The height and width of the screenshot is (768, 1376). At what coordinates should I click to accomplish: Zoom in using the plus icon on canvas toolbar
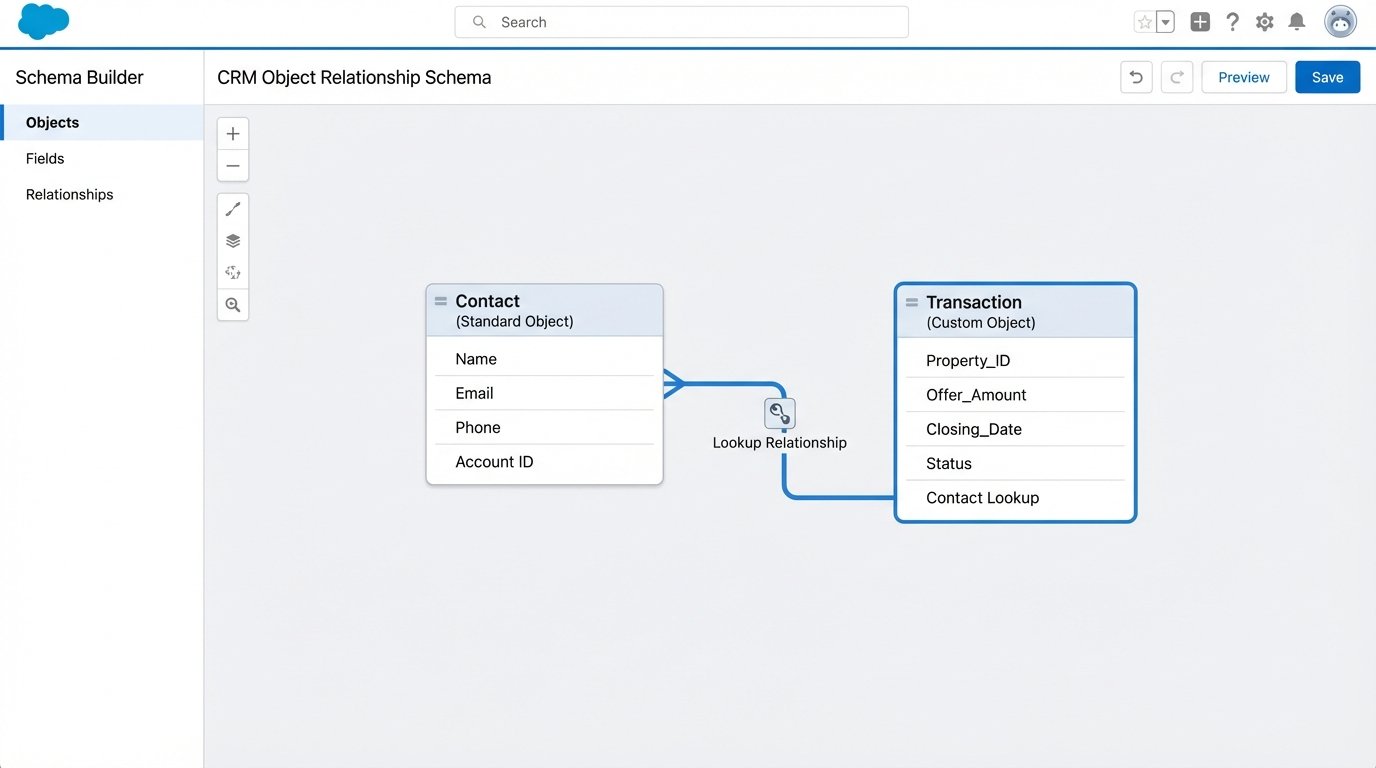[232, 132]
